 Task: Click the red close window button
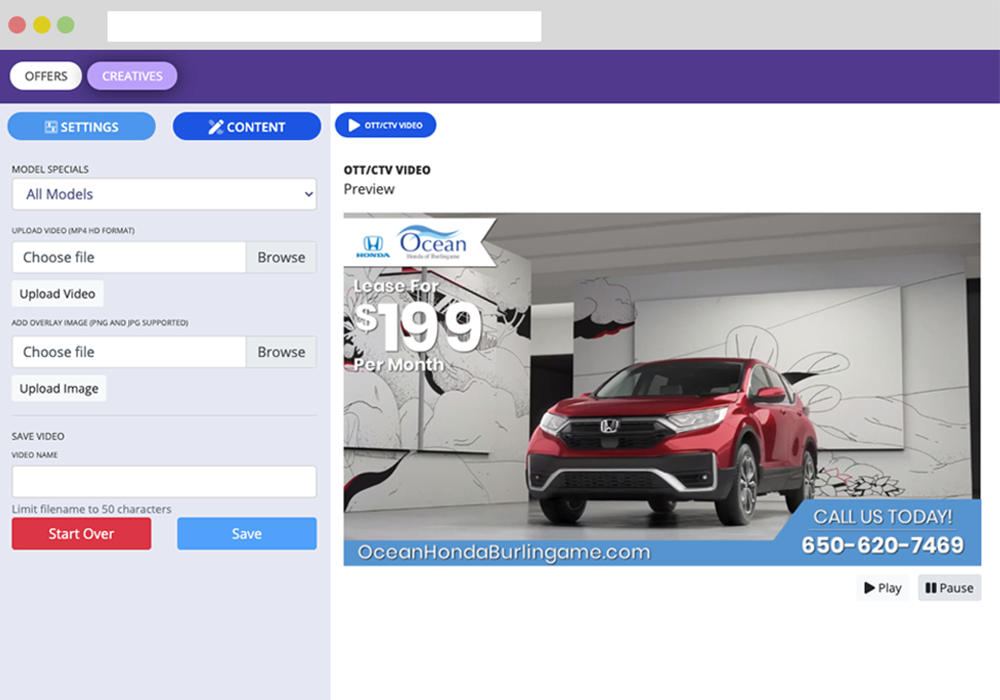17,25
